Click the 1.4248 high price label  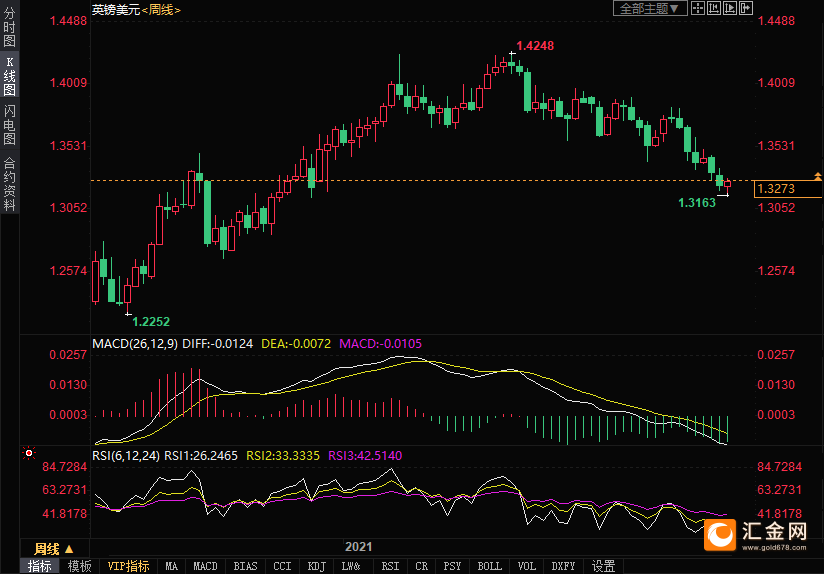(x=535, y=46)
